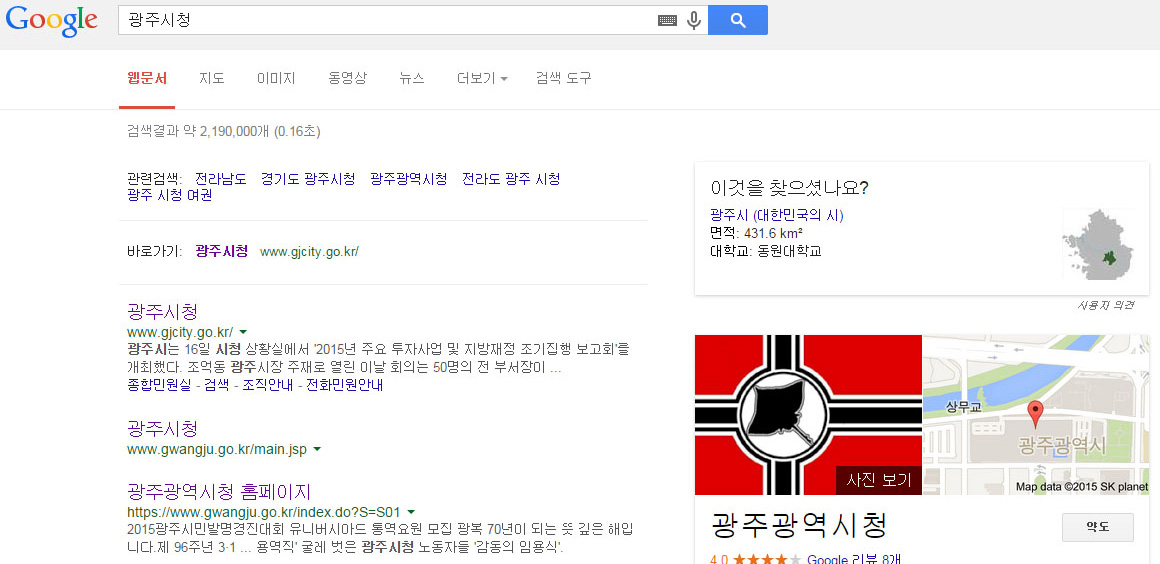Click the Google logo
1160x564 pixels.
[x=52, y=21]
